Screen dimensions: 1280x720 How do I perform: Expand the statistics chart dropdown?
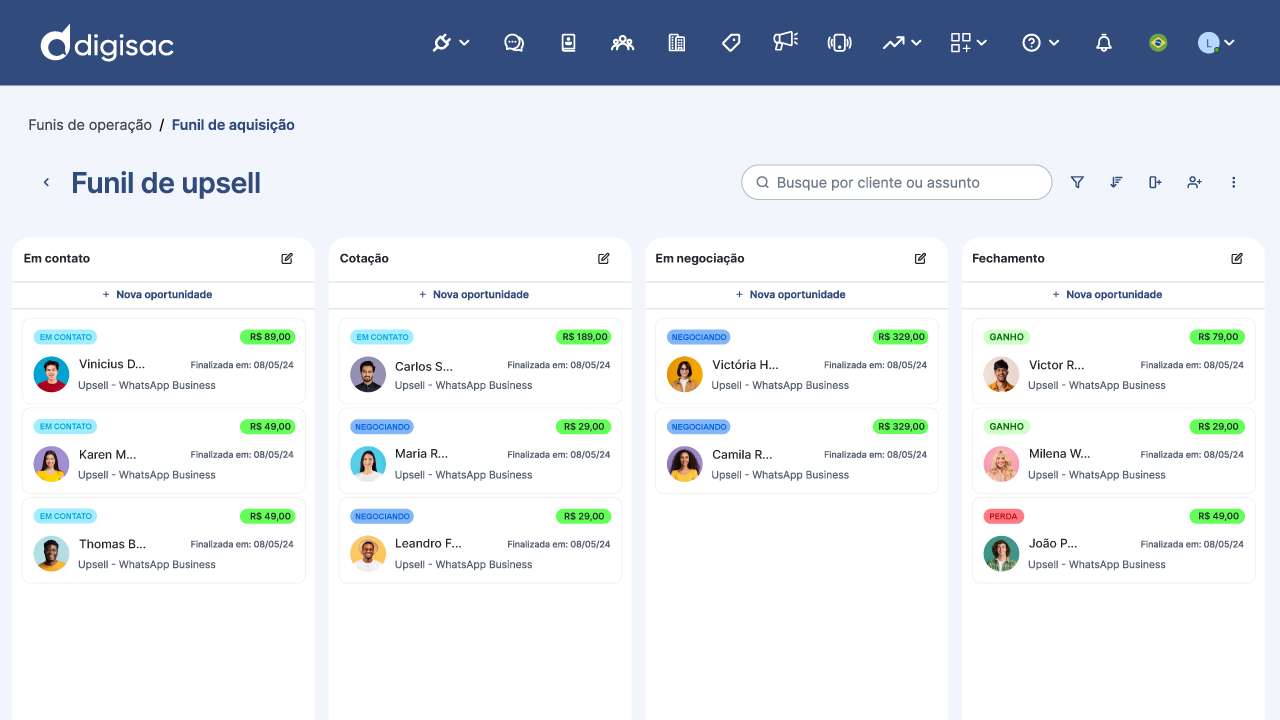click(901, 43)
